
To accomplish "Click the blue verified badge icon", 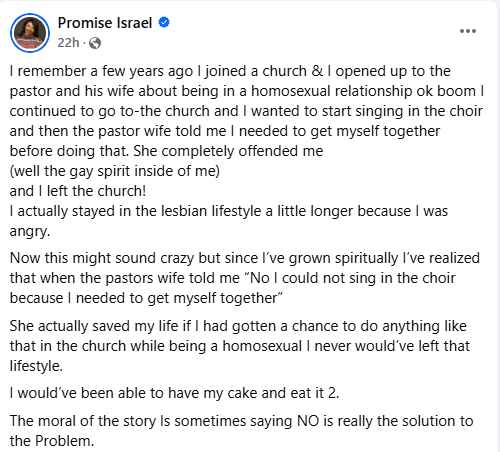I will click(x=164, y=22).
